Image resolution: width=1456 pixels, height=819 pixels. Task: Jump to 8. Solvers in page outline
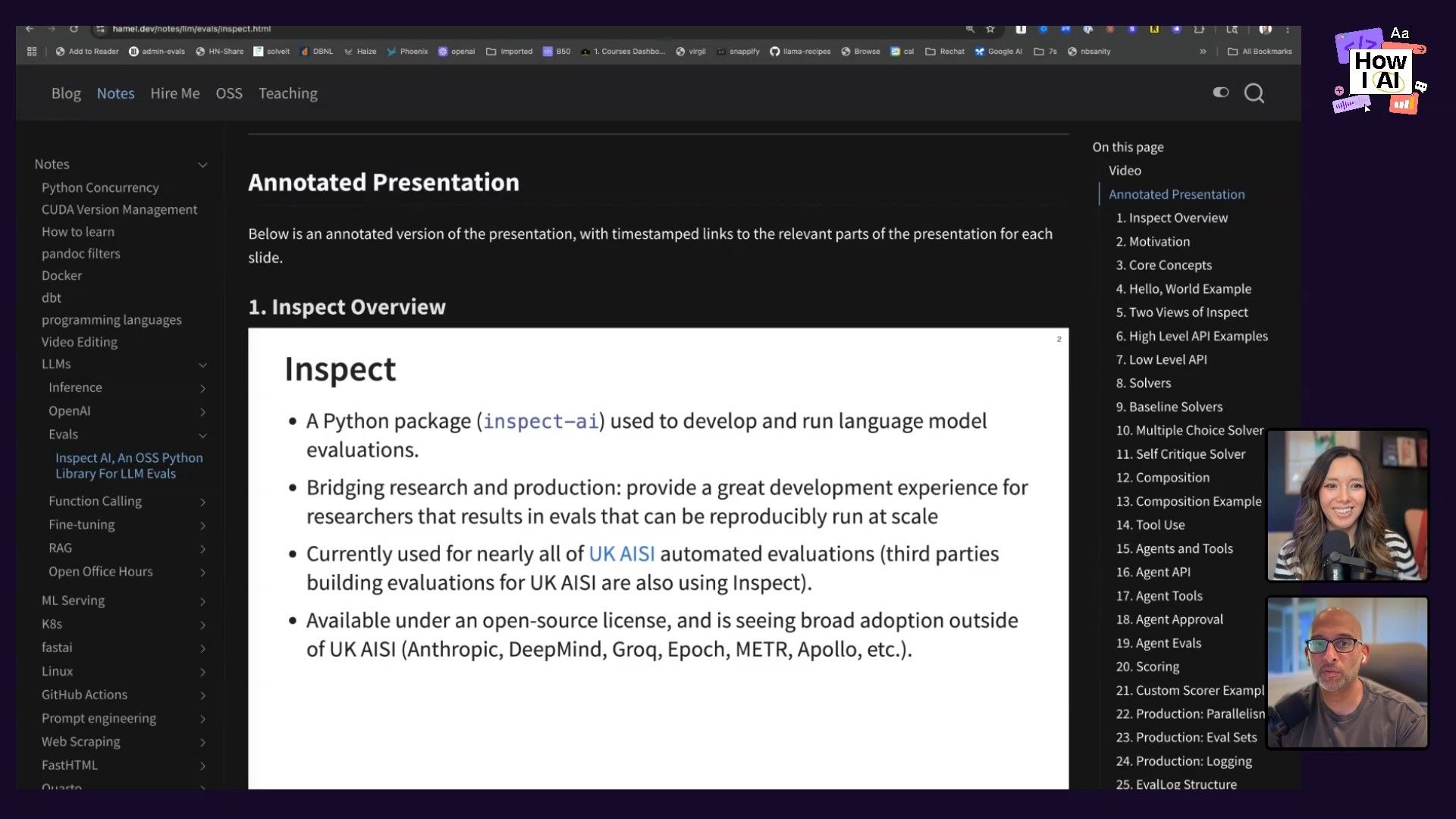[x=1143, y=383]
